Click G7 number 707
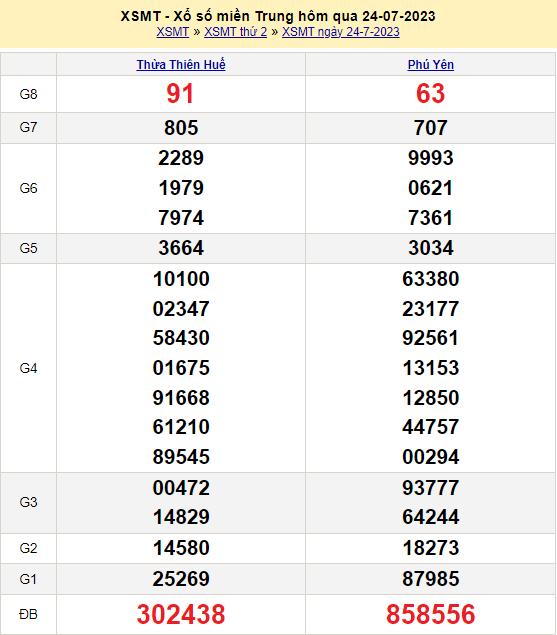 (x=431, y=128)
